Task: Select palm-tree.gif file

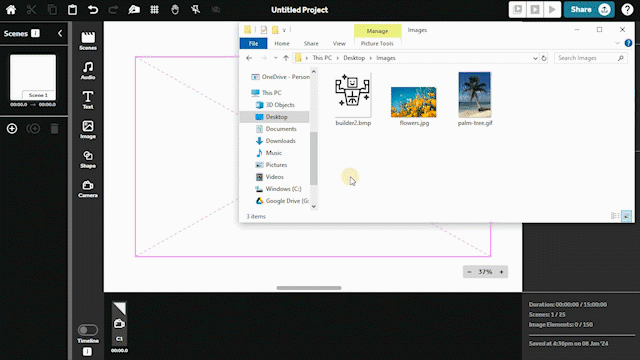Action: (475, 99)
